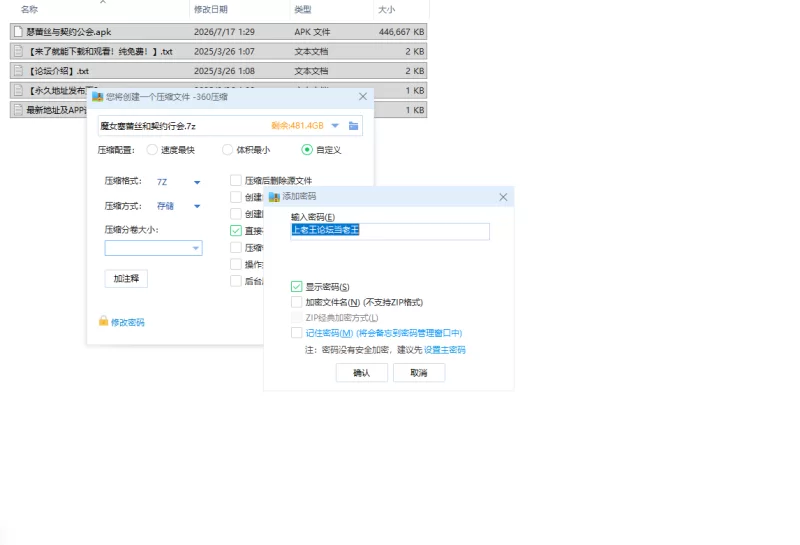Click the text file icon of 【来了就能下载和观看！纯免费！】.txt
Viewport: 800px width, 545px height.
tap(18, 51)
